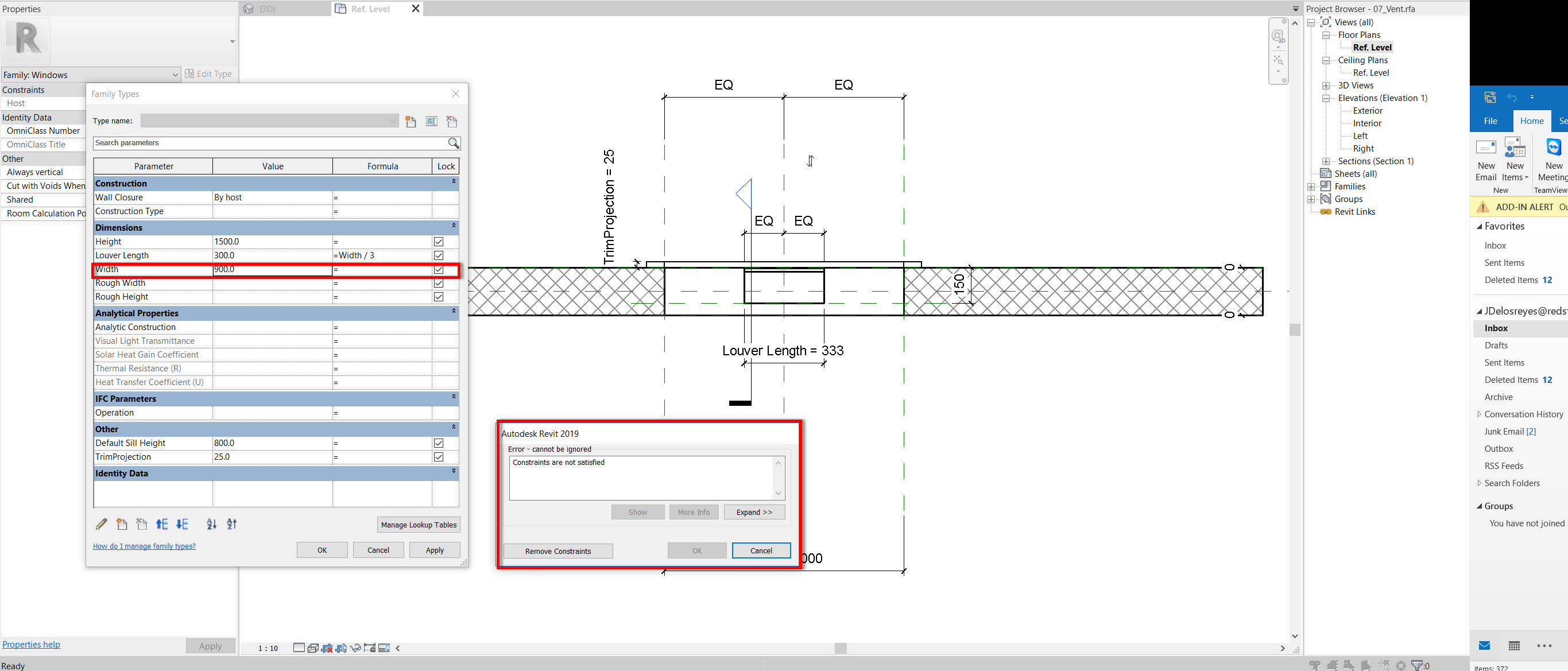This screenshot has height=671, width=1568.
Task: Open the Outlook File tab
Action: [x=1490, y=121]
